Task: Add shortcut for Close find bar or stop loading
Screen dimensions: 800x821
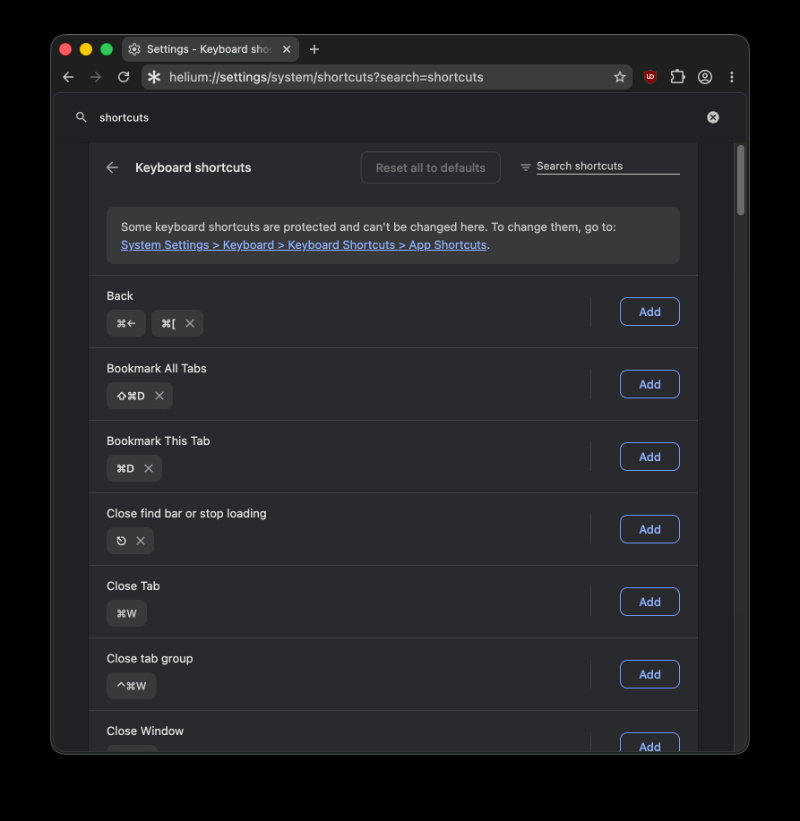Action: pyautogui.click(x=650, y=529)
